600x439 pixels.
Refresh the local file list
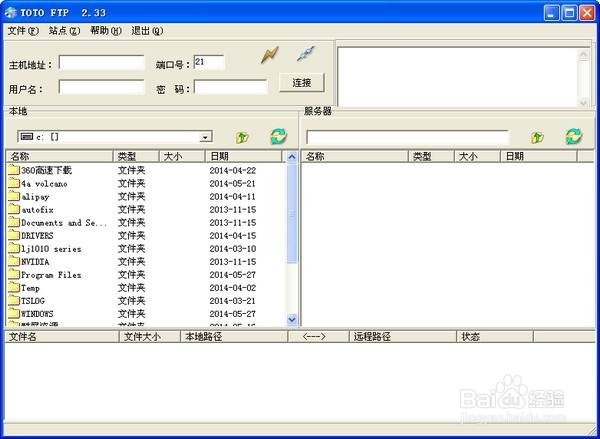pyautogui.click(x=279, y=137)
